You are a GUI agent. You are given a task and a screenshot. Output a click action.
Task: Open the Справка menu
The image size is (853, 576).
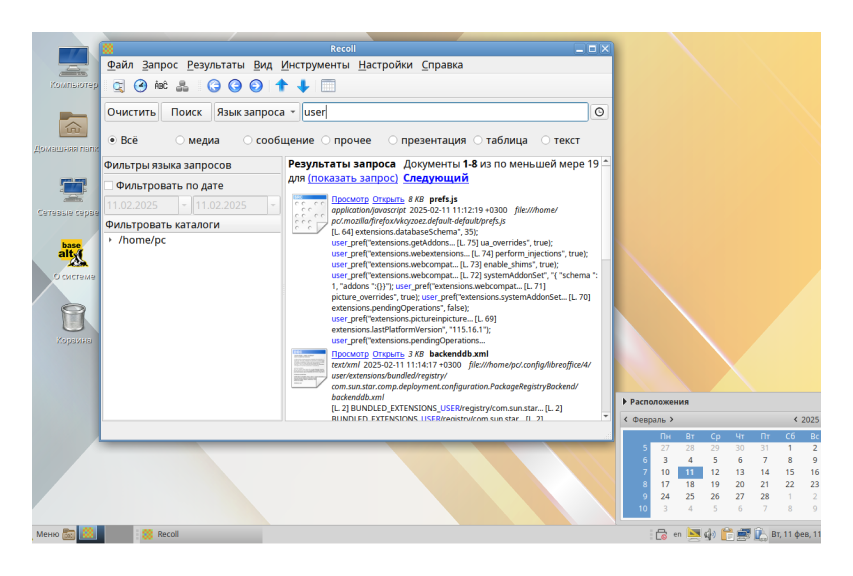tap(442, 65)
